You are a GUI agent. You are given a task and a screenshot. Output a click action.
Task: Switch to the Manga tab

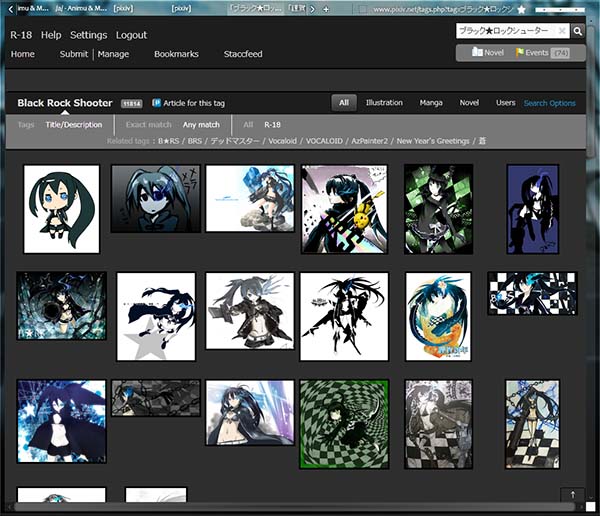(x=431, y=103)
